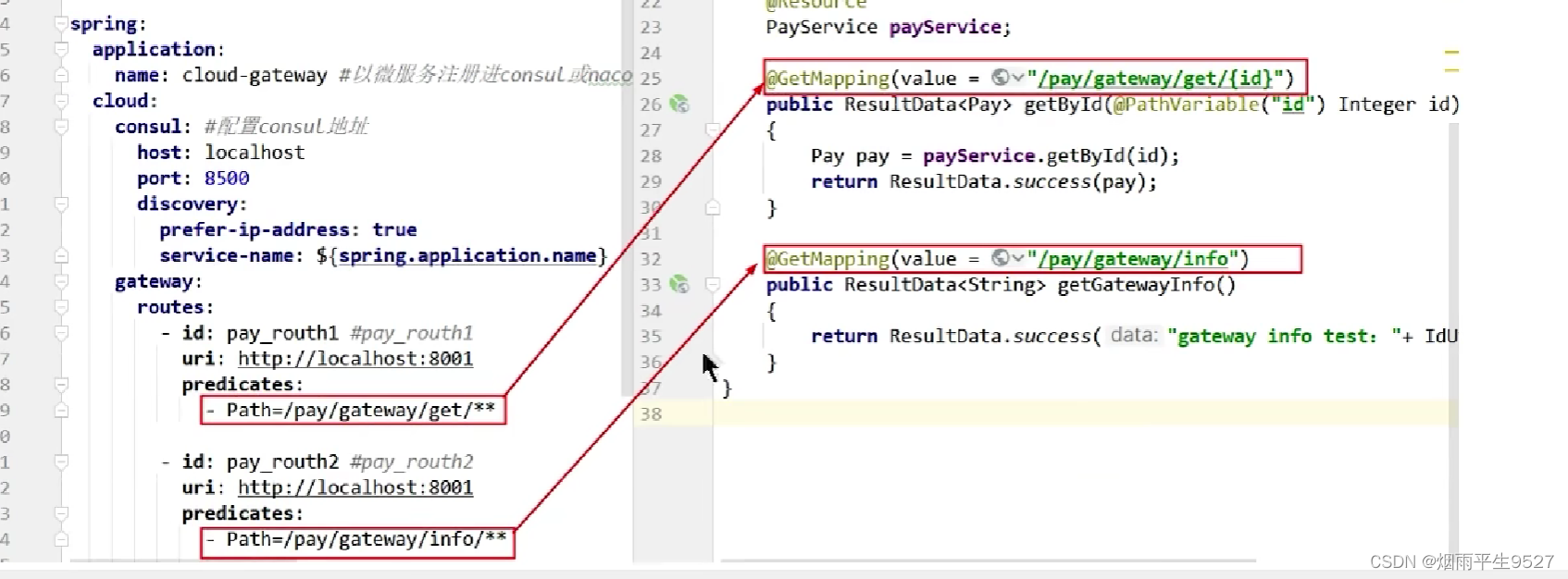Click the globe icon before /pay/gateway/info
The width and height of the screenshot is (1568, 579).
1000,258
